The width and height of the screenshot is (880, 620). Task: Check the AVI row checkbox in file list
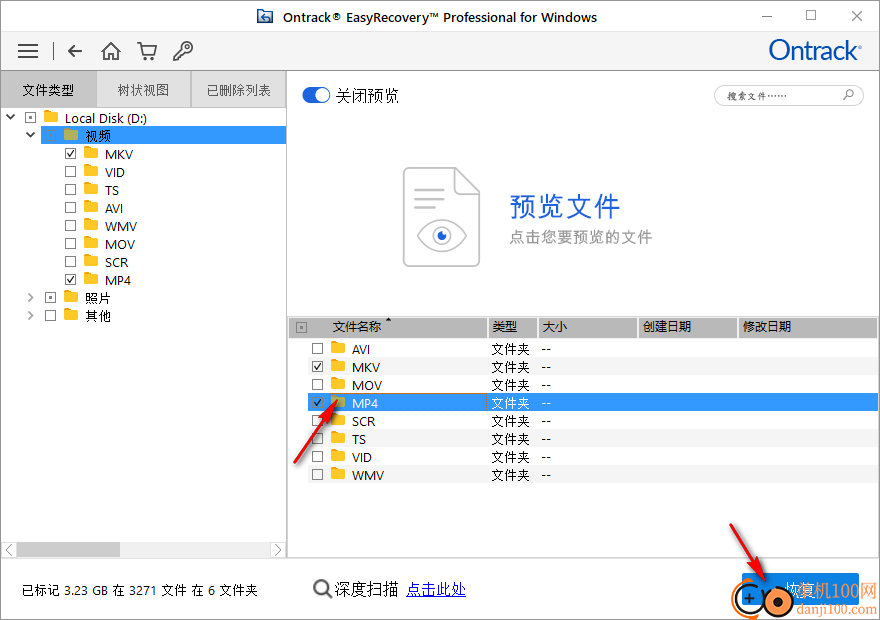318,348
